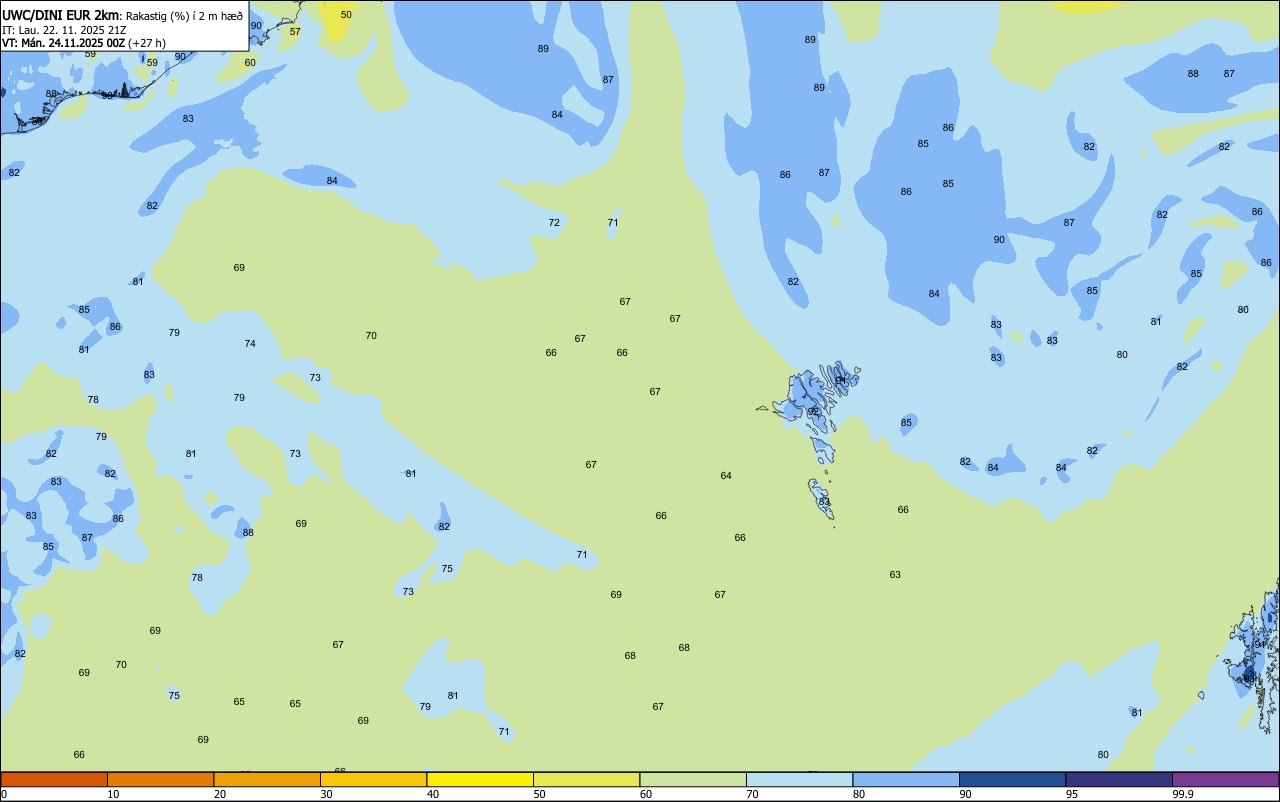Click the 60–70 light green legend swatch
This screenshot has width=1280, height=802.
693,779
